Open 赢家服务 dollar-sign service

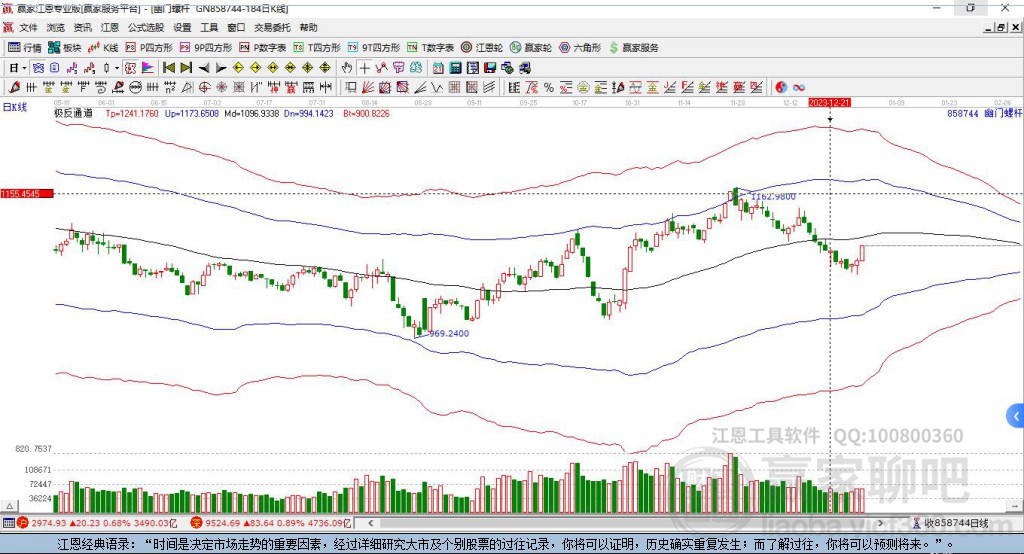(633, 48)
